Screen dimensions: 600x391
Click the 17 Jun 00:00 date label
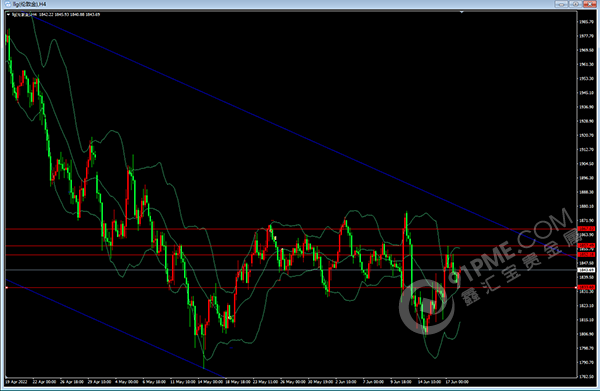457,382
